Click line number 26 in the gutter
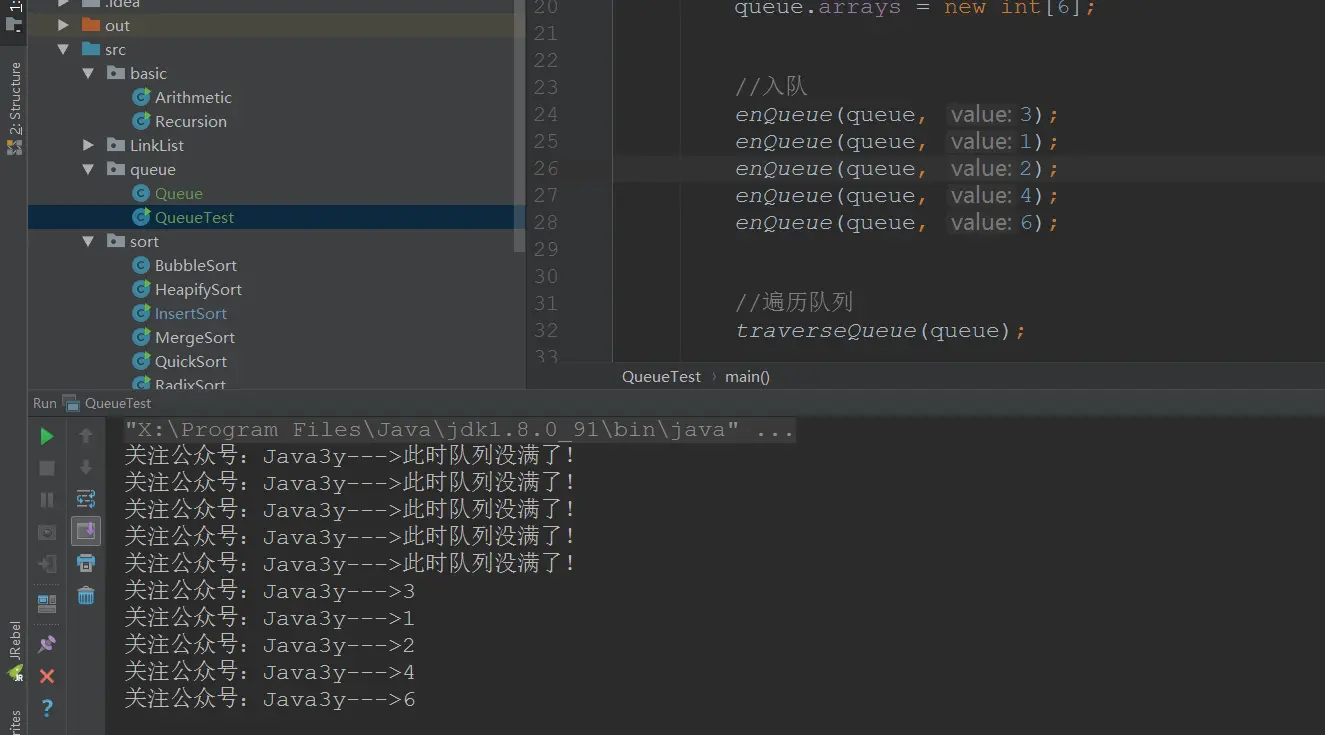The image size is (1325, 735). (x=546, y=168)
